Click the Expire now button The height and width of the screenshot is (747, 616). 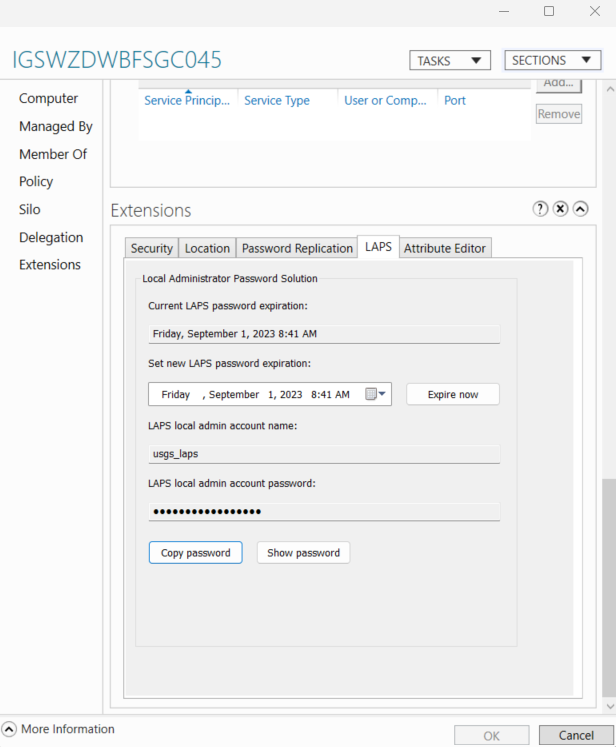click(x=453, y=394)
